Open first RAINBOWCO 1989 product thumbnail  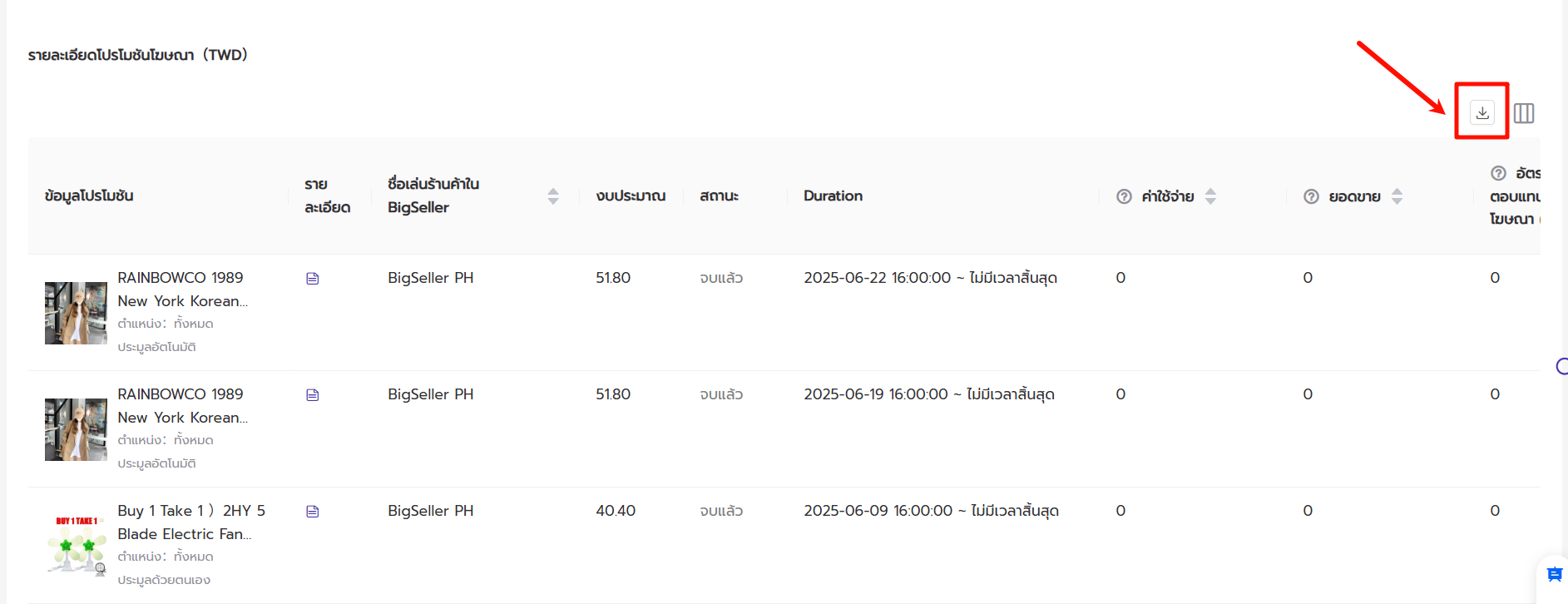(76, 313)
